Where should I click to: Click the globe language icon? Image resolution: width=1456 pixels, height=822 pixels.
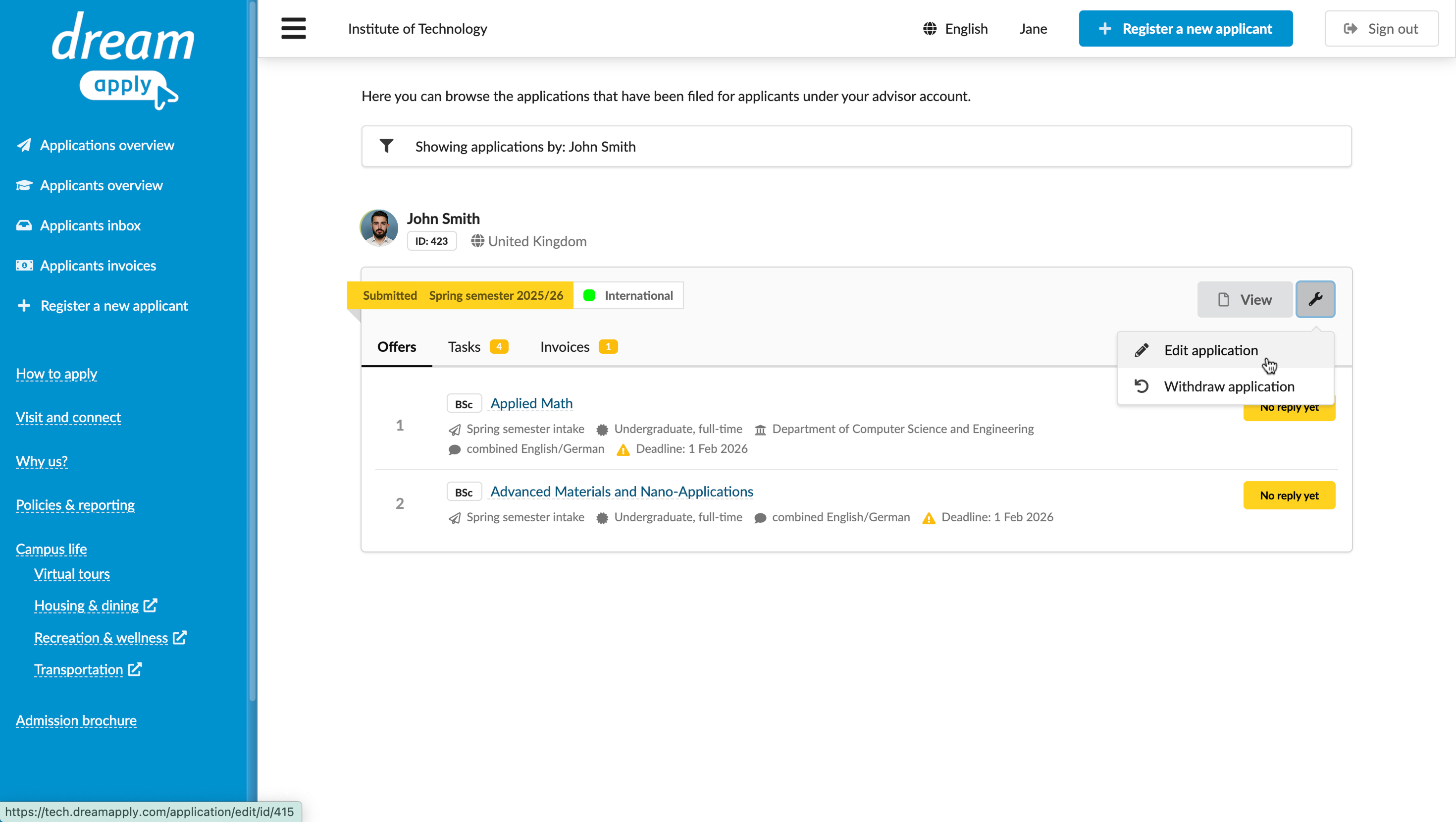(x=930, y=29)
